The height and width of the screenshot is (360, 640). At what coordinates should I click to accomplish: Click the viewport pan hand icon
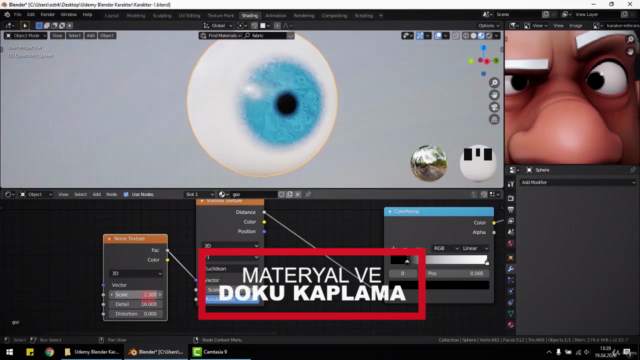(494, 95)
